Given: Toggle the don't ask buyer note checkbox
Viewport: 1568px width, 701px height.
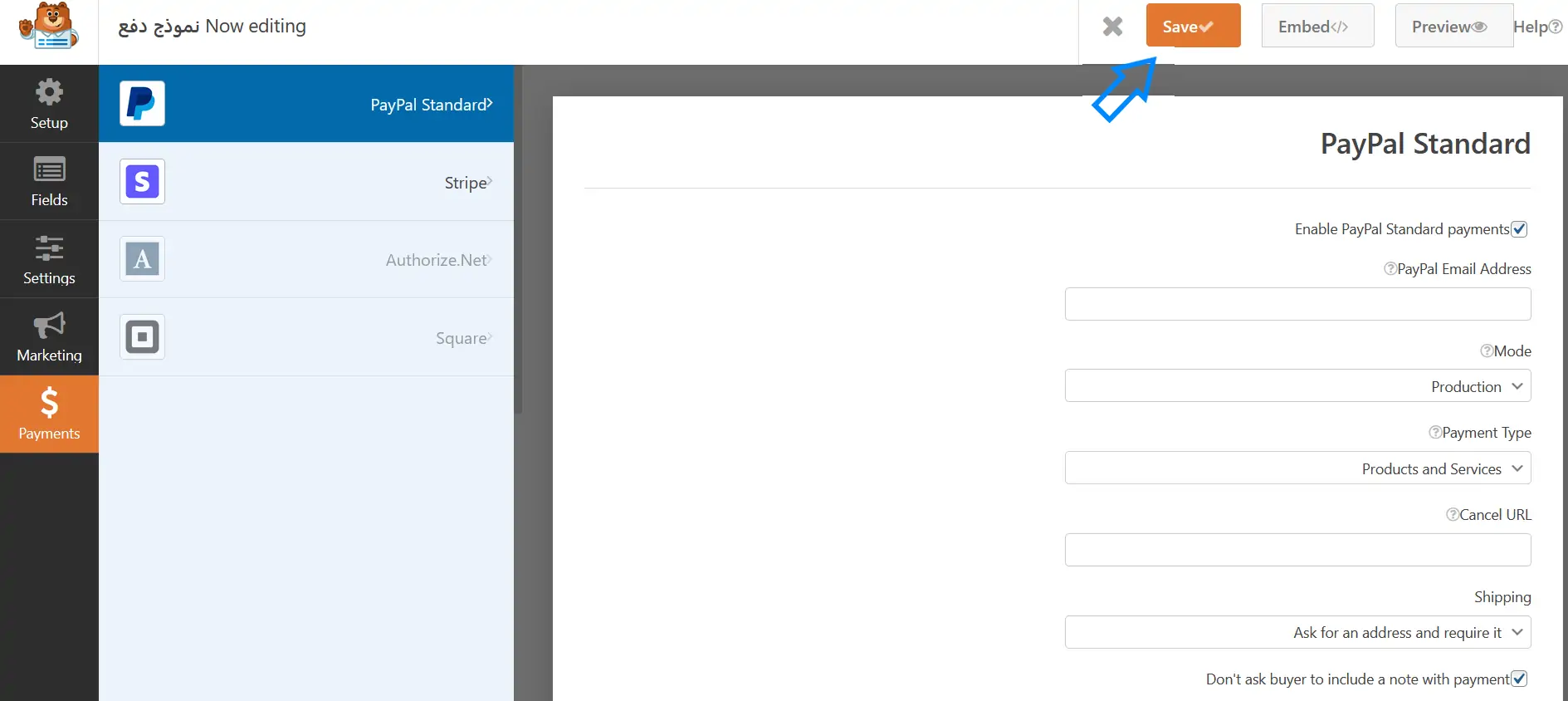Looking at the screenshot, I should click(x=1519, y=679).
